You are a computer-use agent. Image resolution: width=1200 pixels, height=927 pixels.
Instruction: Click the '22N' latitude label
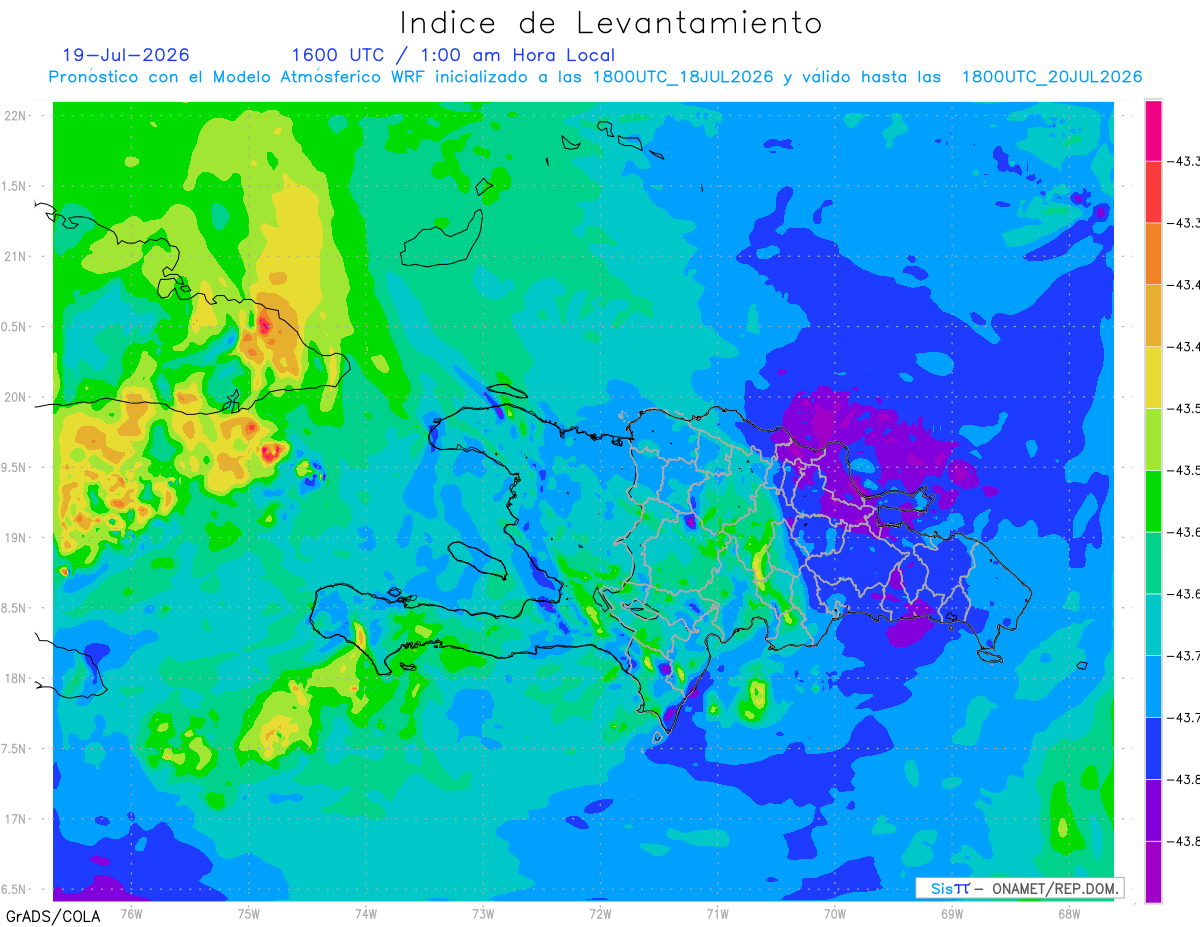click(x=16, y=115)
